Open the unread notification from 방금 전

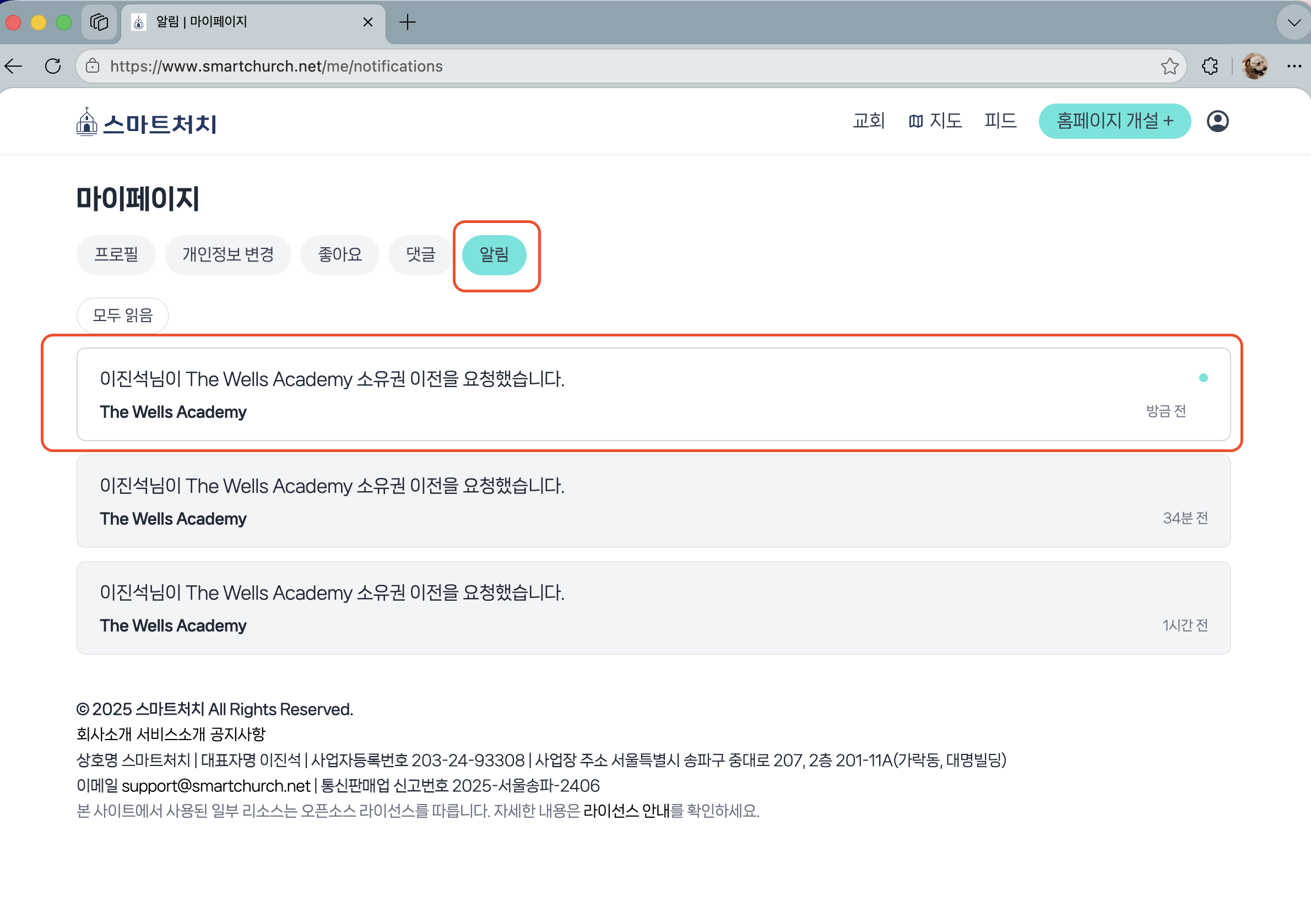[x=653, y=394]
